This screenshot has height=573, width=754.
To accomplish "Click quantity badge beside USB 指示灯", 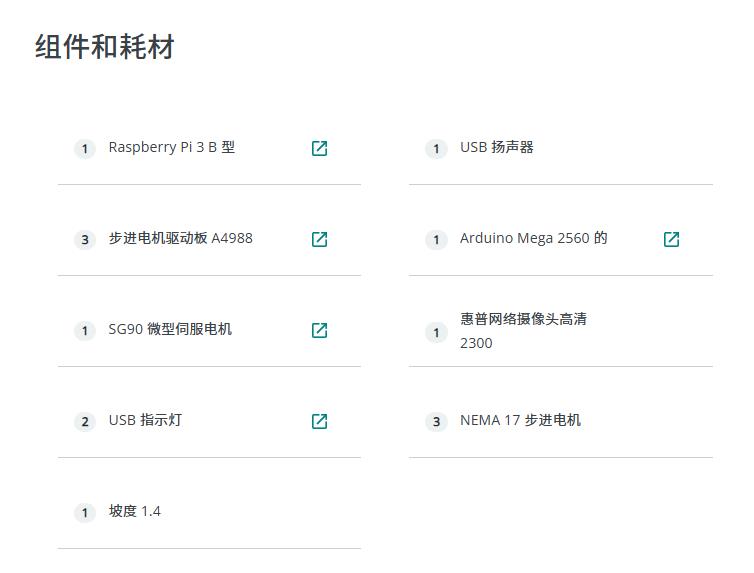I will [85, 421].
